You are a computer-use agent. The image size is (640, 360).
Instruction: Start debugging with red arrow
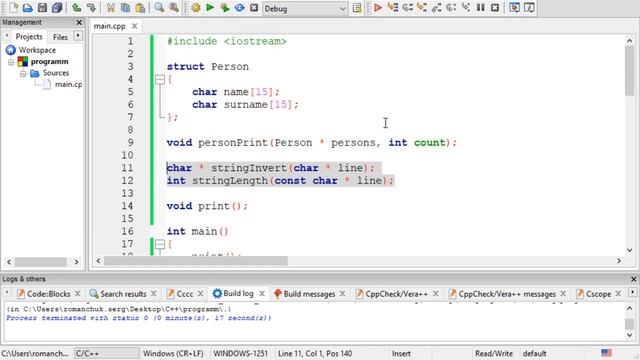tap(378, 7)
